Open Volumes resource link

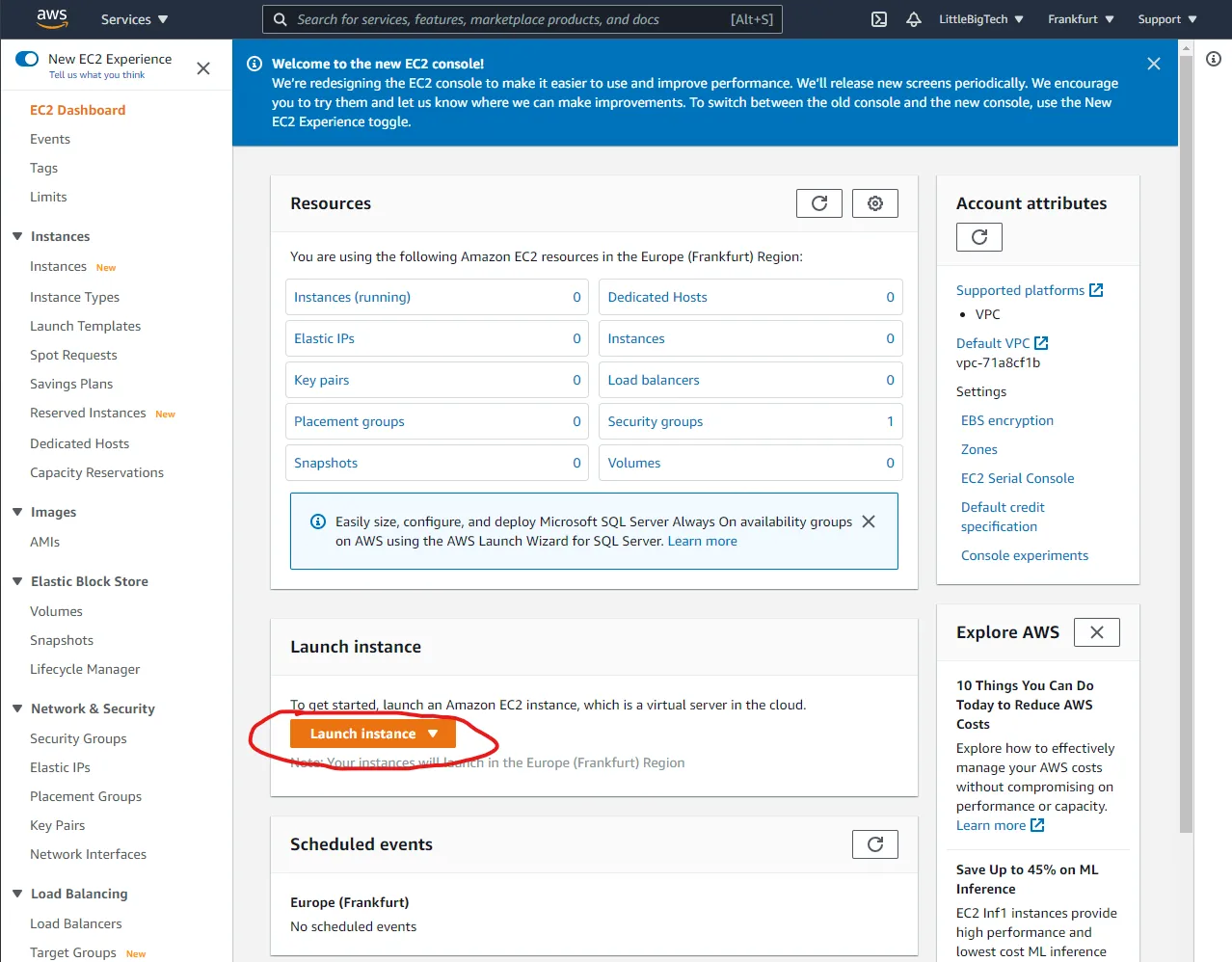click(634, 463)
